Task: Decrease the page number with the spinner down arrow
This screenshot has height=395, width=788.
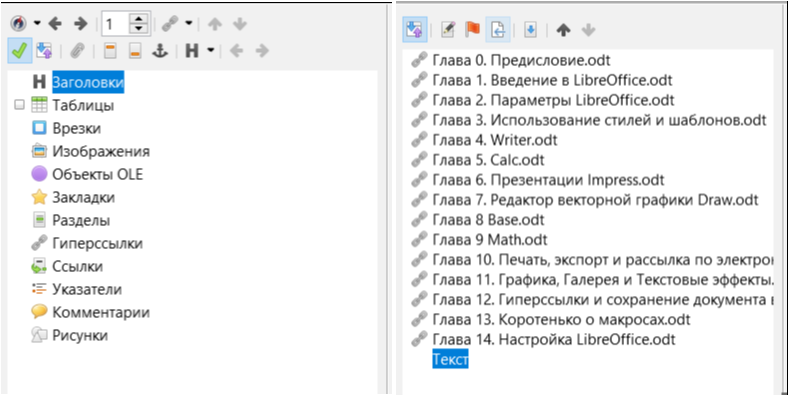Action: [x=139, y=29]
